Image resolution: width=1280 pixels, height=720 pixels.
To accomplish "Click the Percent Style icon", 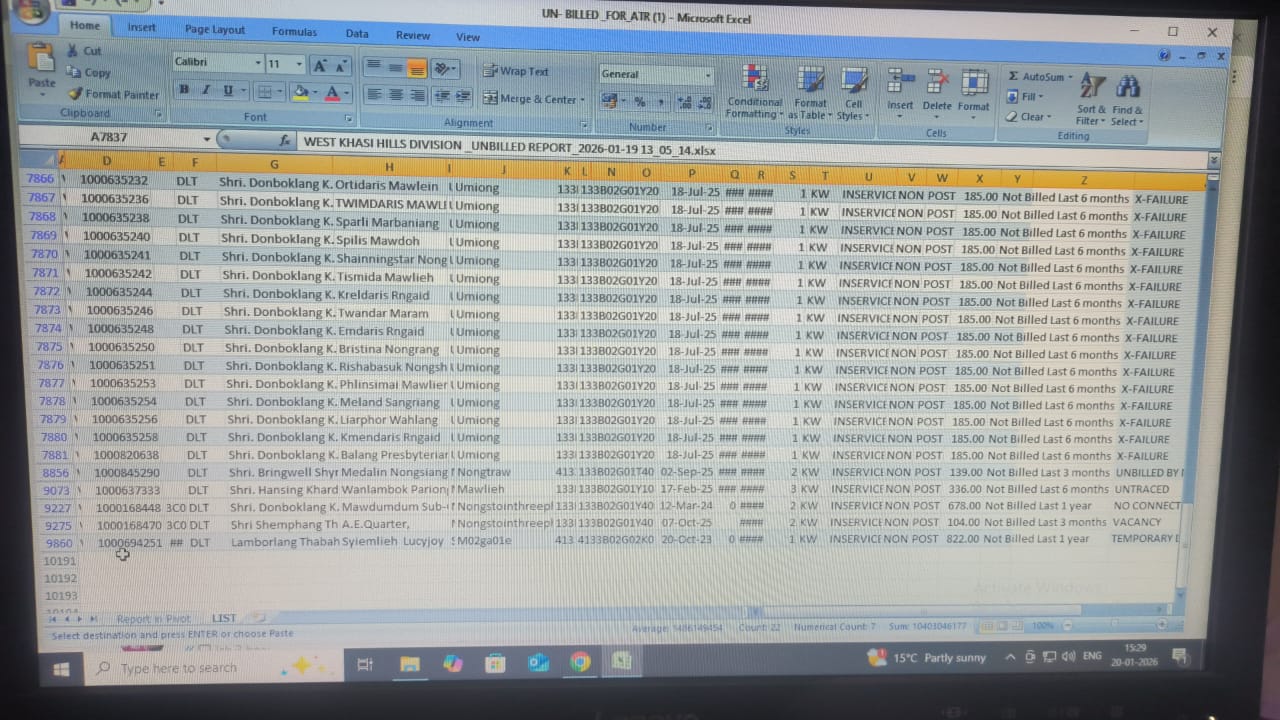I will (639, 101).
